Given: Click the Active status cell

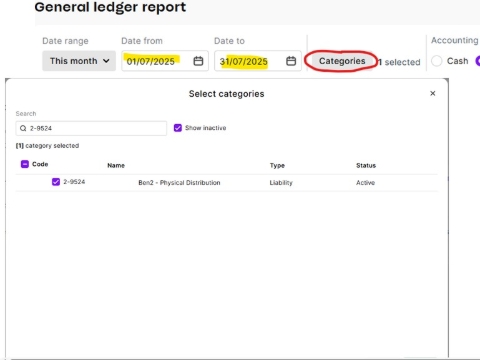Looking at the screenshot, I should point(365,183).
